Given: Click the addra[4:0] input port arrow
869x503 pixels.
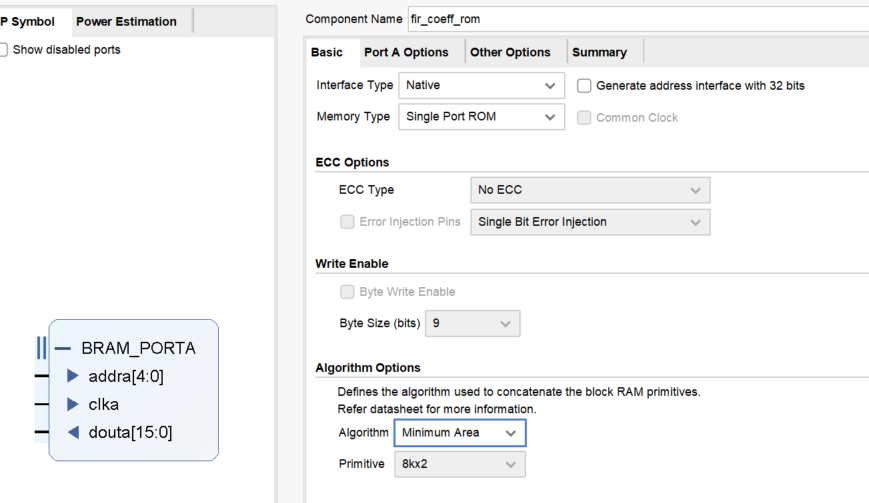Looking at the screenshot, I should pos(73,376).
